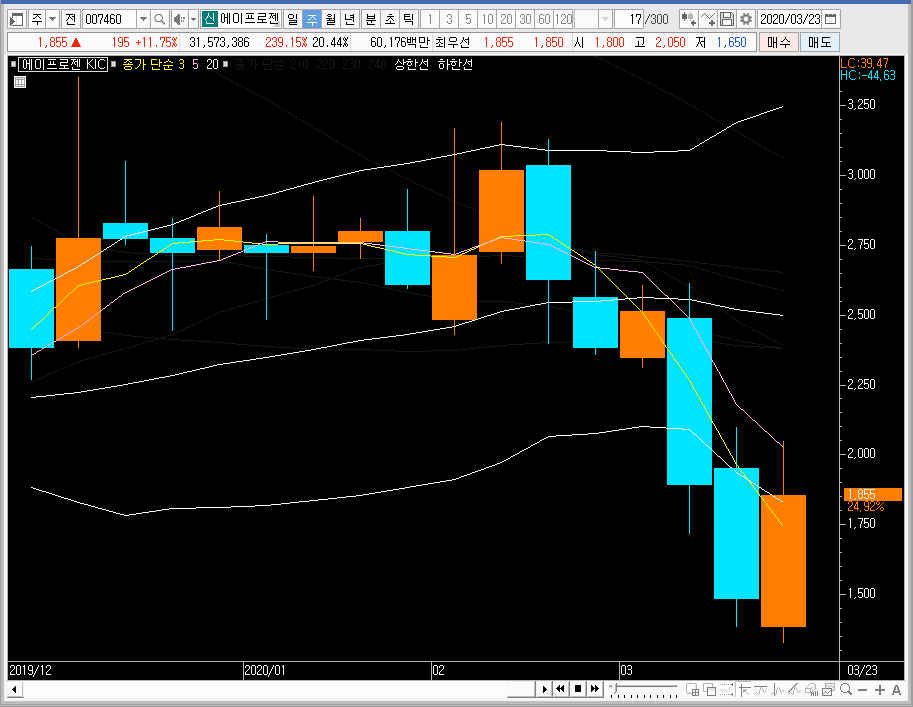
Task: Click the chart image capture icon
Action: pyautogui.click(x=828, y=690)
